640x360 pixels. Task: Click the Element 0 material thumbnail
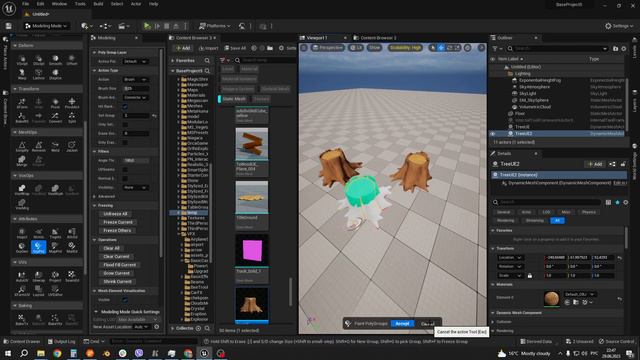click(x=551, y=298)
